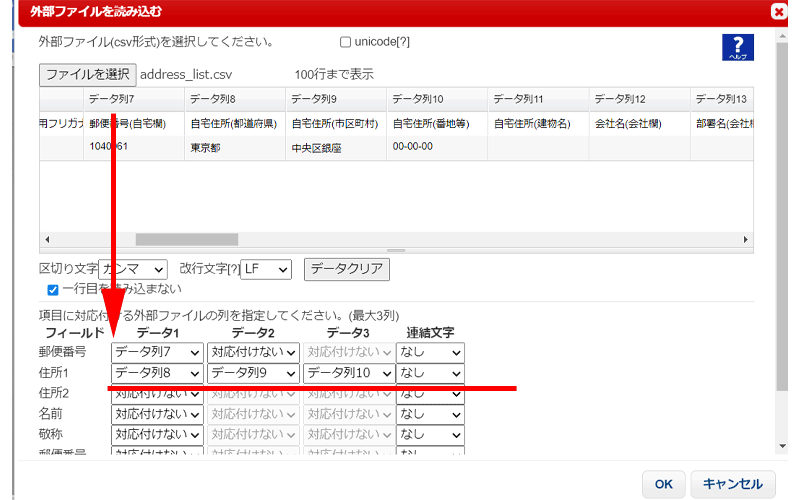Close the external file import dialog
The height and width of the screenshot is (500, 800).
[x=779, y=11]
